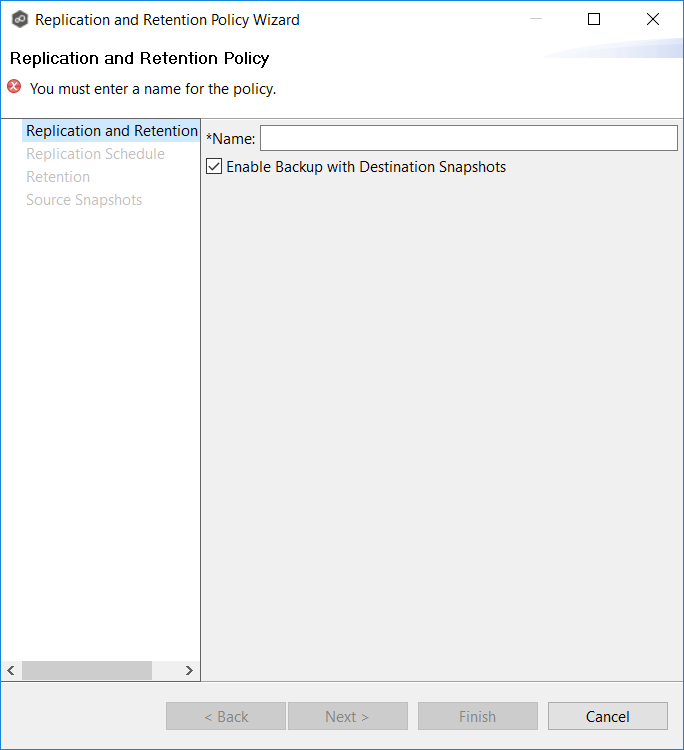Click the right arrow of horizontal scrollbar
The image size is (684, 750).
point(189,670)
